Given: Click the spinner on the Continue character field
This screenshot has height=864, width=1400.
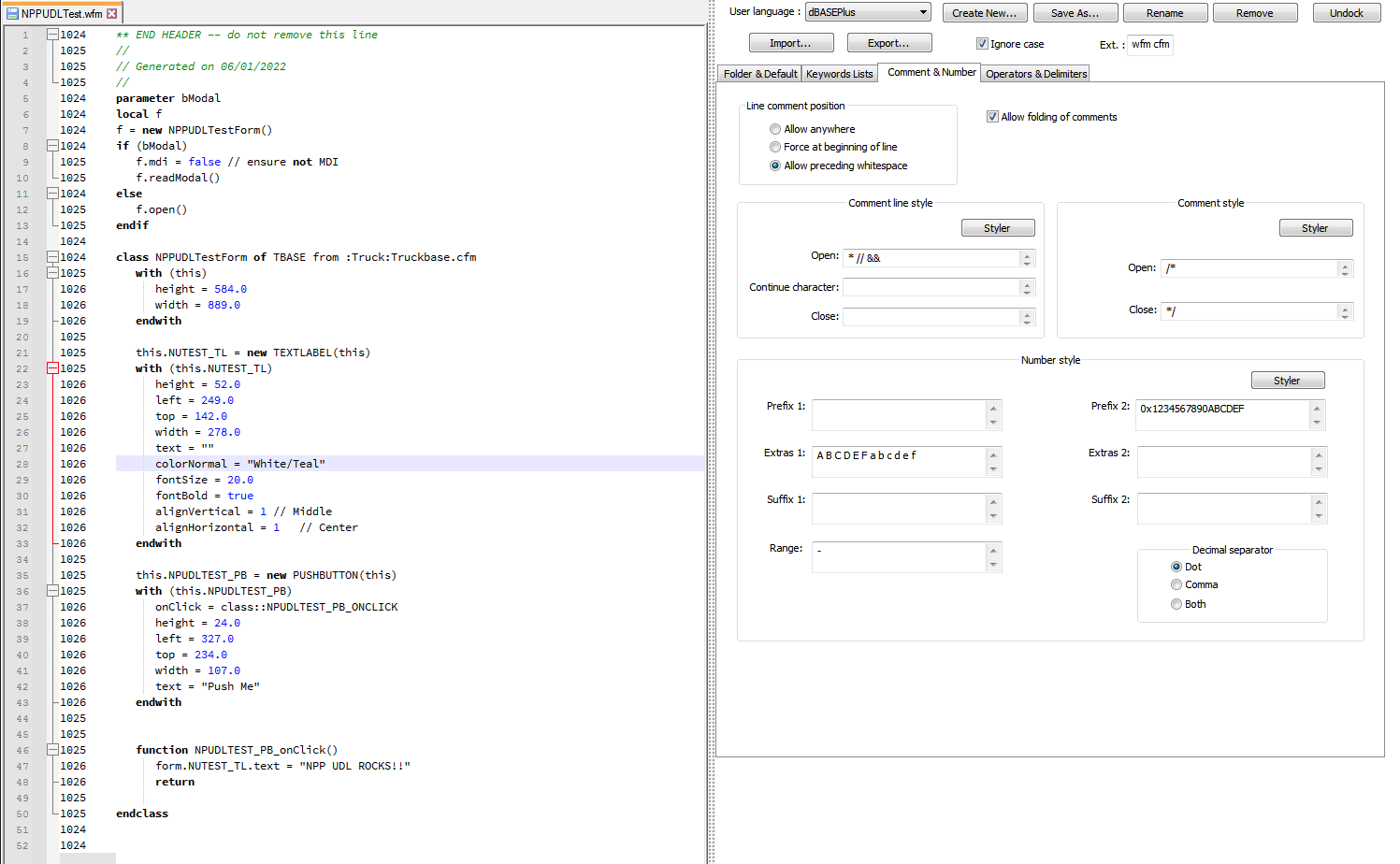Looking at the screenshot, I should click(1028, 287).
